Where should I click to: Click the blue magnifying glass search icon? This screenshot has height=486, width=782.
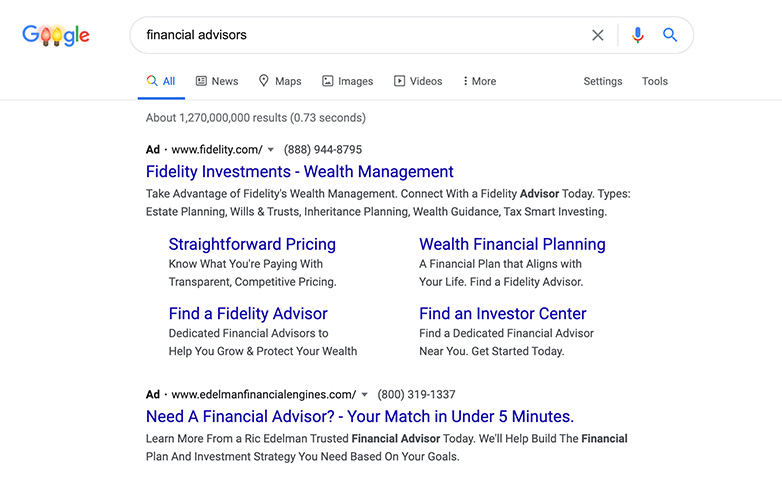point(670,35)
